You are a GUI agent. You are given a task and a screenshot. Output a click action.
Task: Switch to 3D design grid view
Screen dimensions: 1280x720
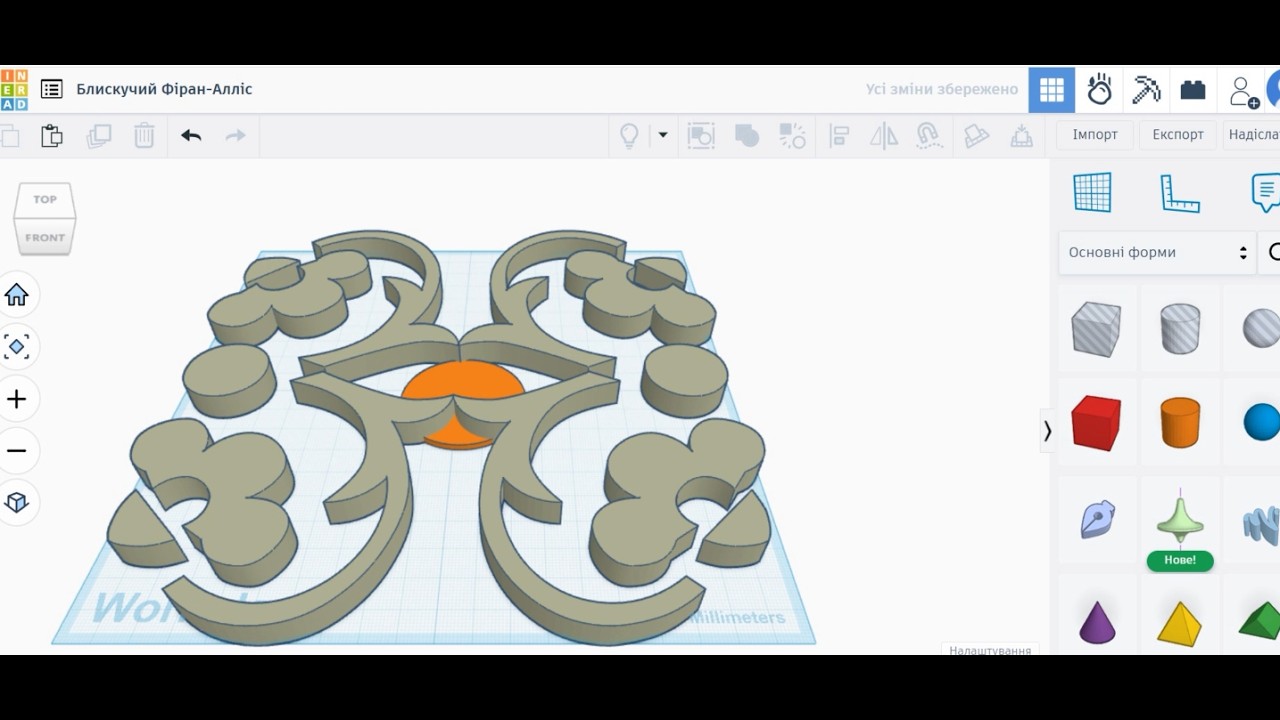pyautogui.click(x=1052, y=90)
